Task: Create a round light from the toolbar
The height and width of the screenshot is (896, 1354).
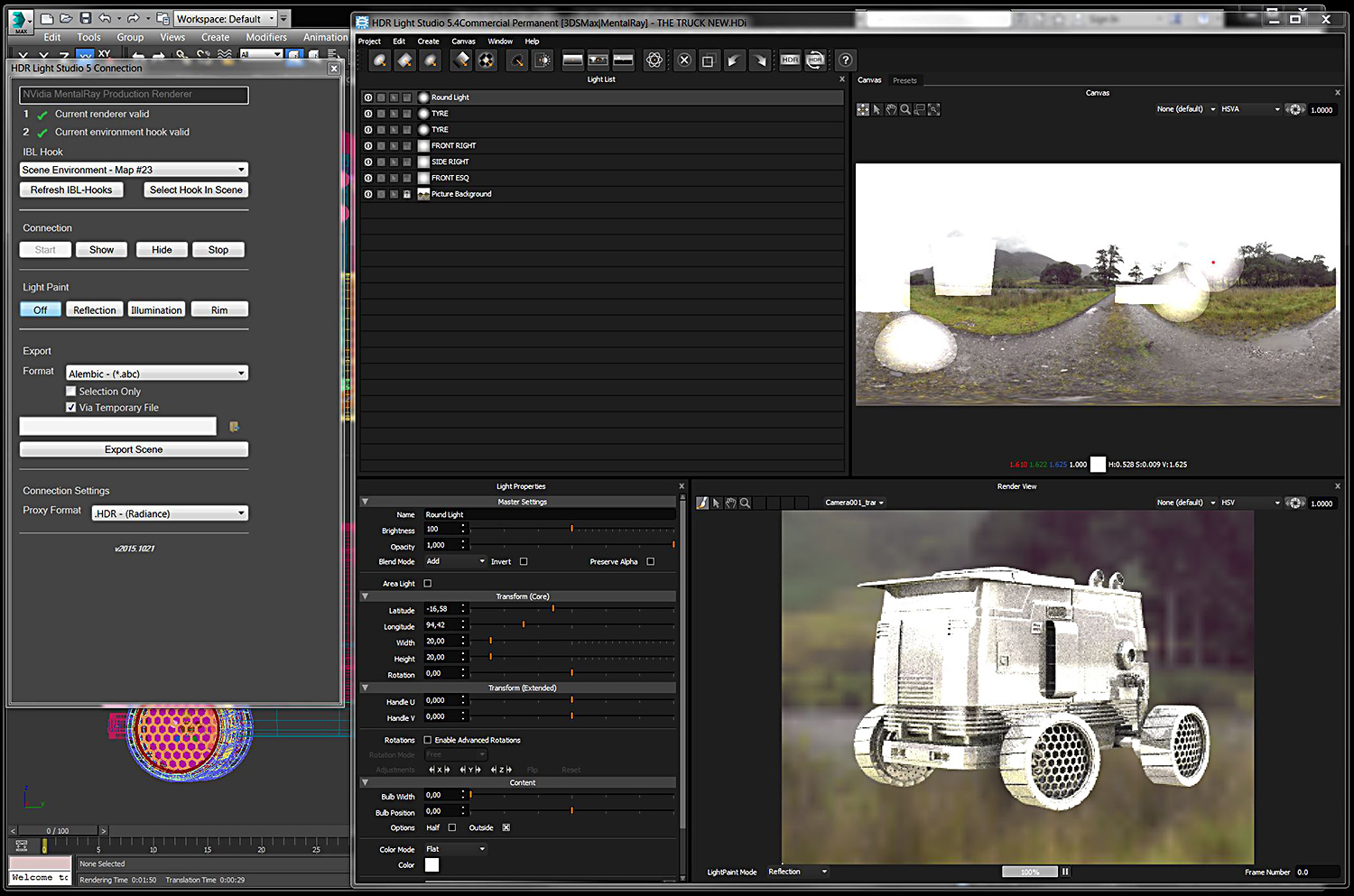Action: point(381,60)
